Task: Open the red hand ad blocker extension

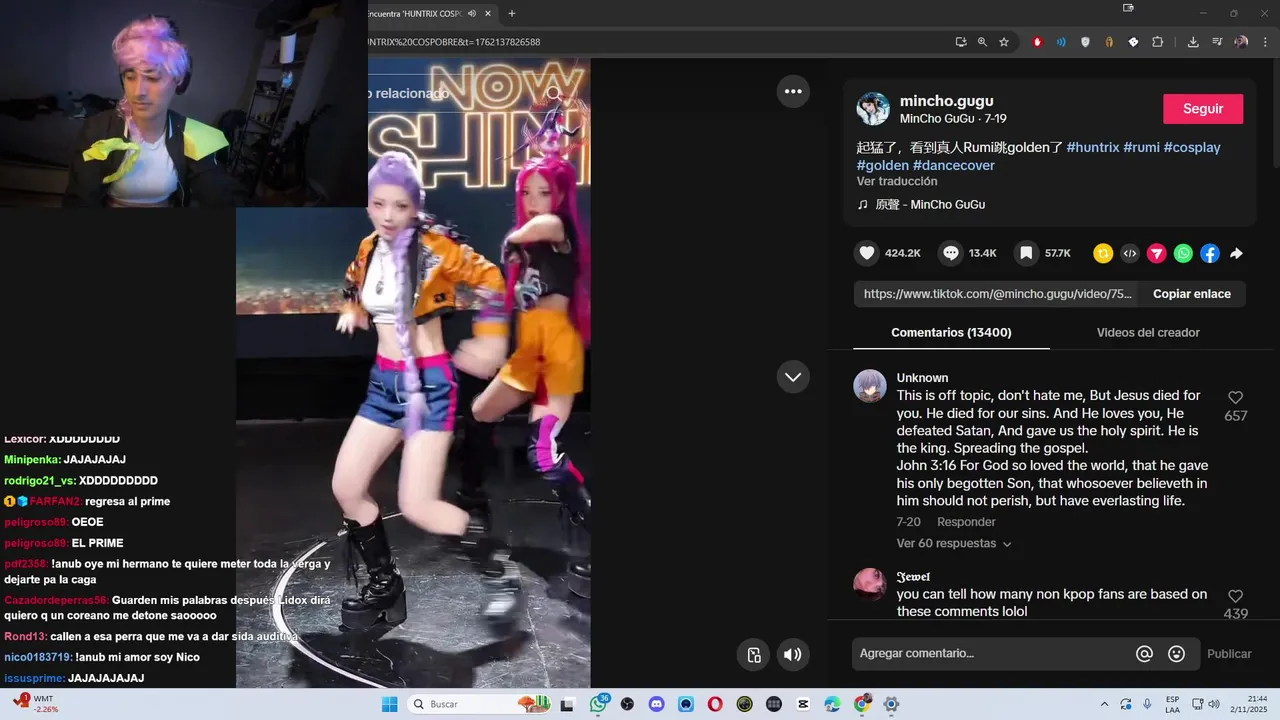Action: (1037, 42)
